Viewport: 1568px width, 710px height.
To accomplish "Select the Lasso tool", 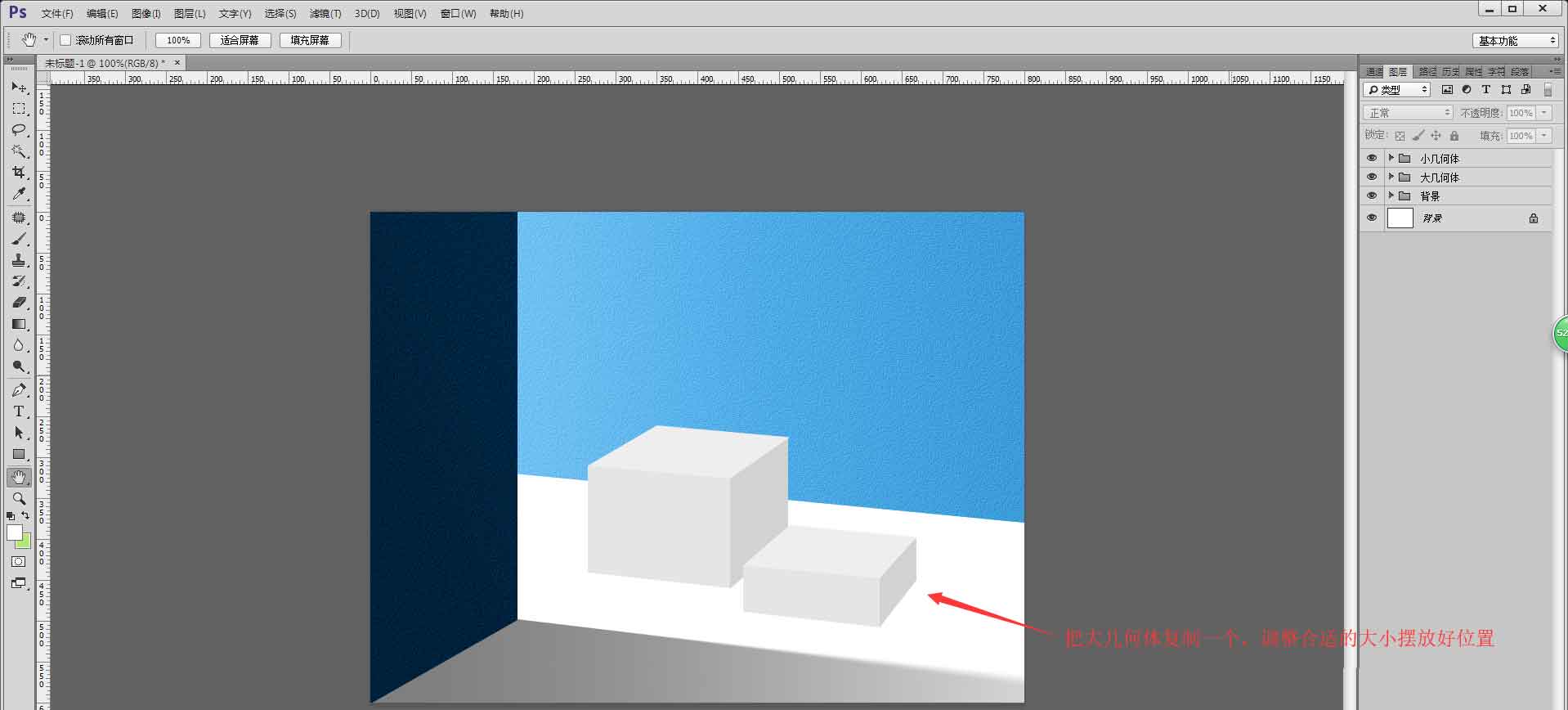I will 19,130.
